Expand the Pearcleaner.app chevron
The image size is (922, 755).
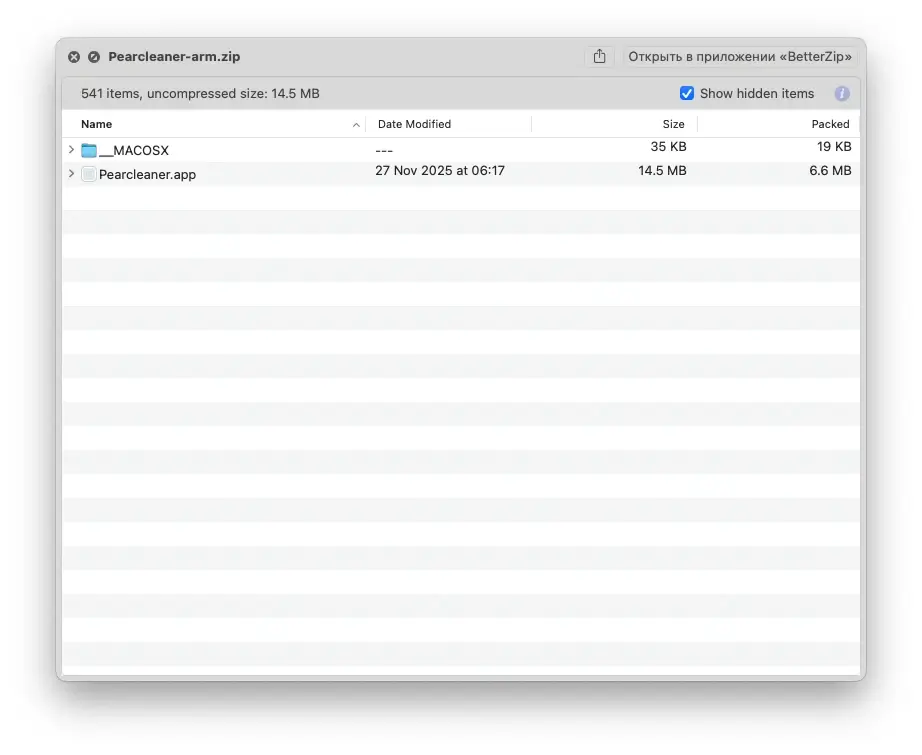(x=71, y=173)
